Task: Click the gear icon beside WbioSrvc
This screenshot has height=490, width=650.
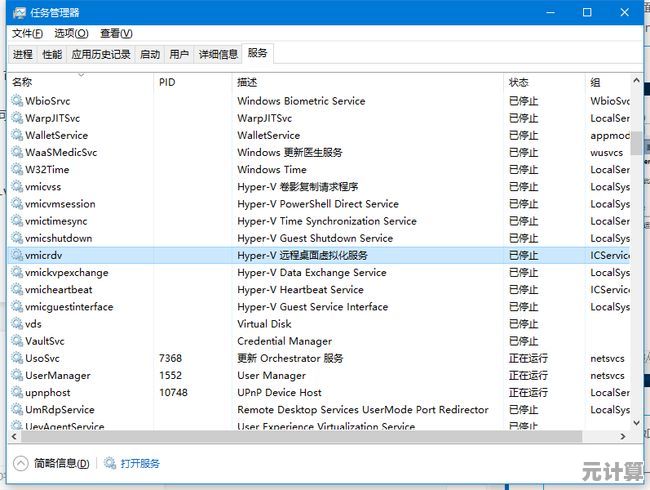Action: [16, 101]
